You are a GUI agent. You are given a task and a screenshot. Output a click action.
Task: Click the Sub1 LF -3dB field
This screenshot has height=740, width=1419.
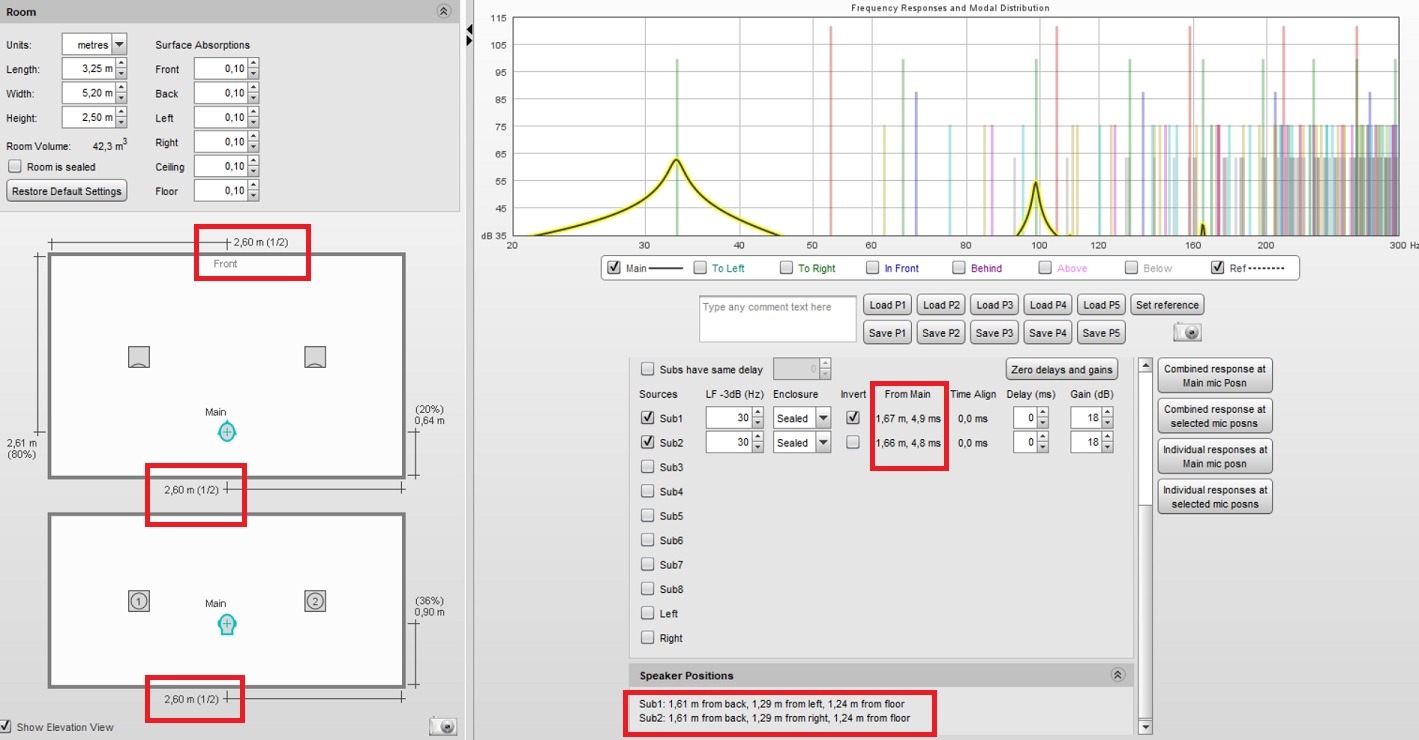(x=728, y=418)
